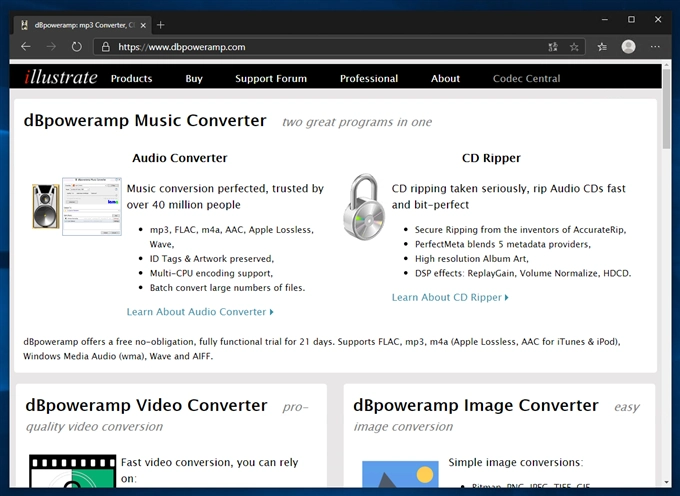
Task: Click the image converter picture icon
Action: point(400,474)
